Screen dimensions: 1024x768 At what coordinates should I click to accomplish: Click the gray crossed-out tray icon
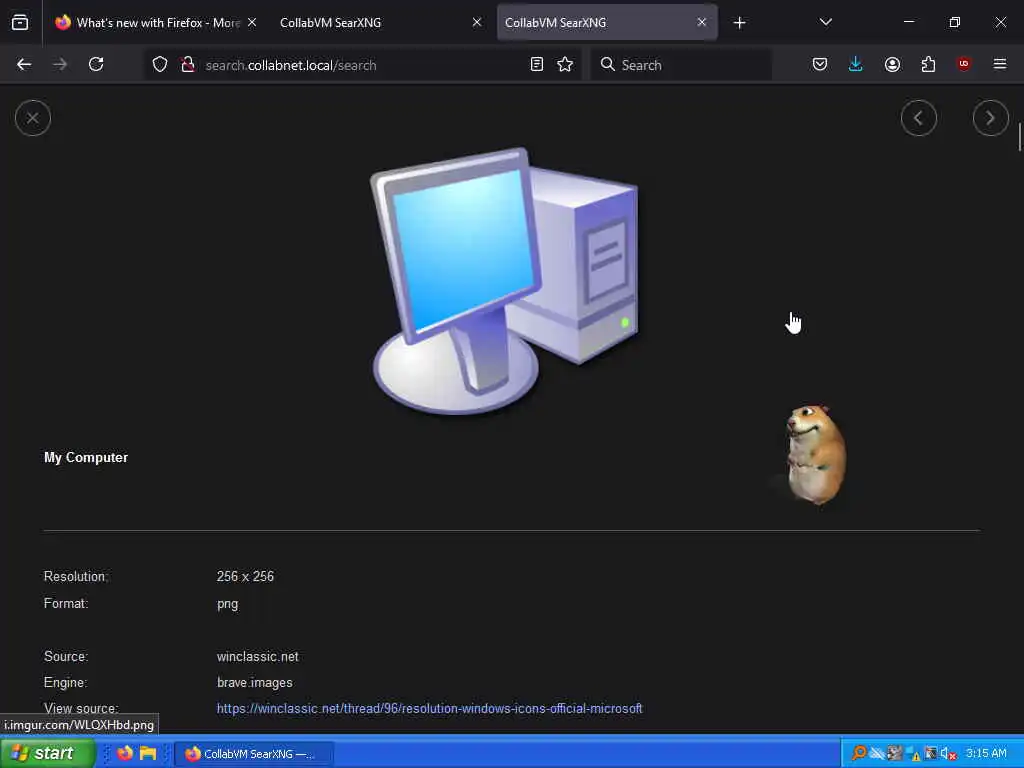click(877, 754)
